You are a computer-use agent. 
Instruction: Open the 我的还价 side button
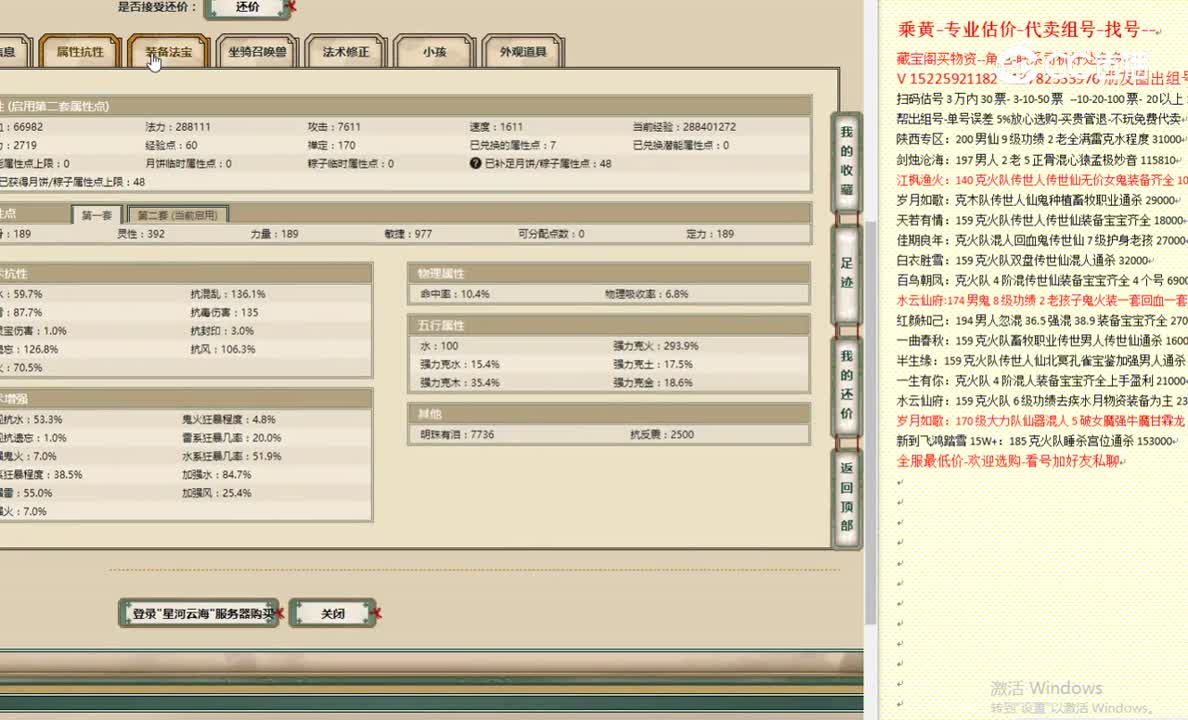(846, 385)
